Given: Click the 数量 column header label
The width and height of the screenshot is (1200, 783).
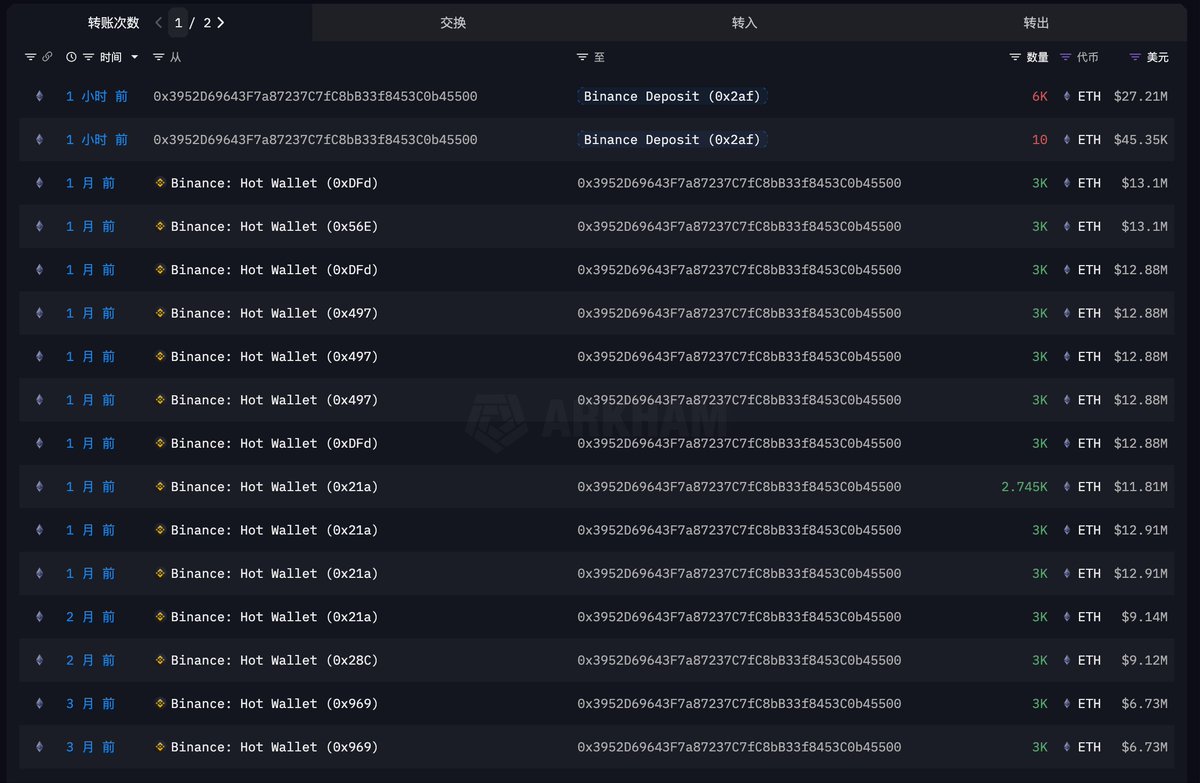Looking at the screenshot, I should [x=1038, y=57].
